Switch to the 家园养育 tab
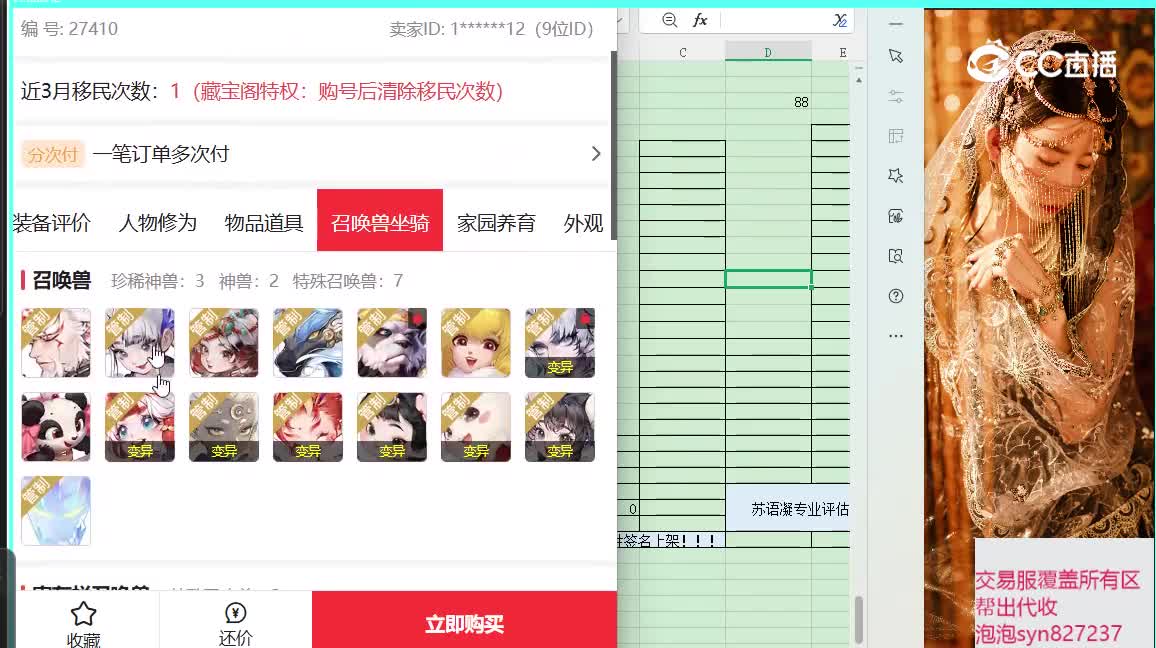The width and height of the screenshot is (1156, 648). 496,223
